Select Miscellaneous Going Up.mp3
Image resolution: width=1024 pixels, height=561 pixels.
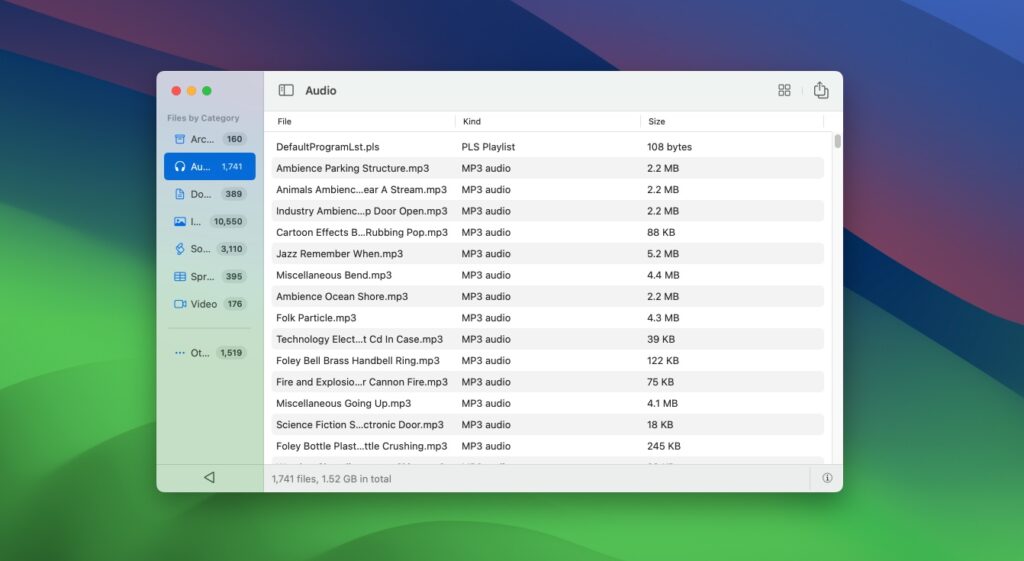pos(344,404)
